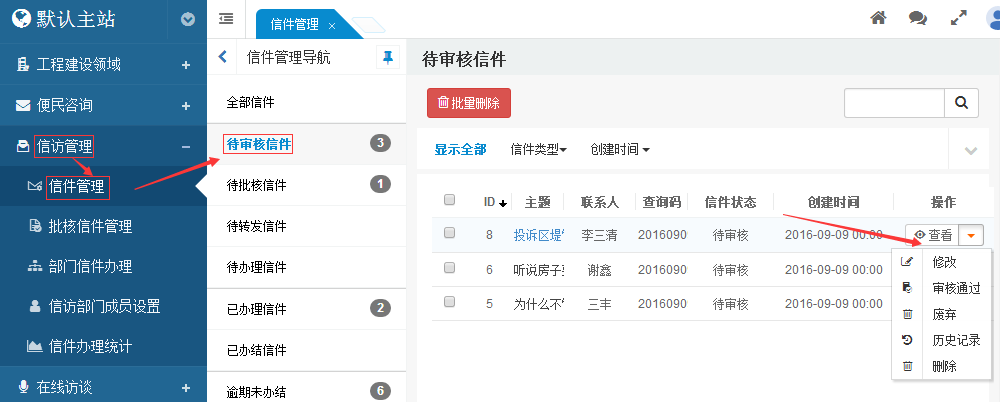The height and width of the screenshot is (402, 1000).
Task: Pin the 信件管理导航 panel
Action: pos(387,58)
